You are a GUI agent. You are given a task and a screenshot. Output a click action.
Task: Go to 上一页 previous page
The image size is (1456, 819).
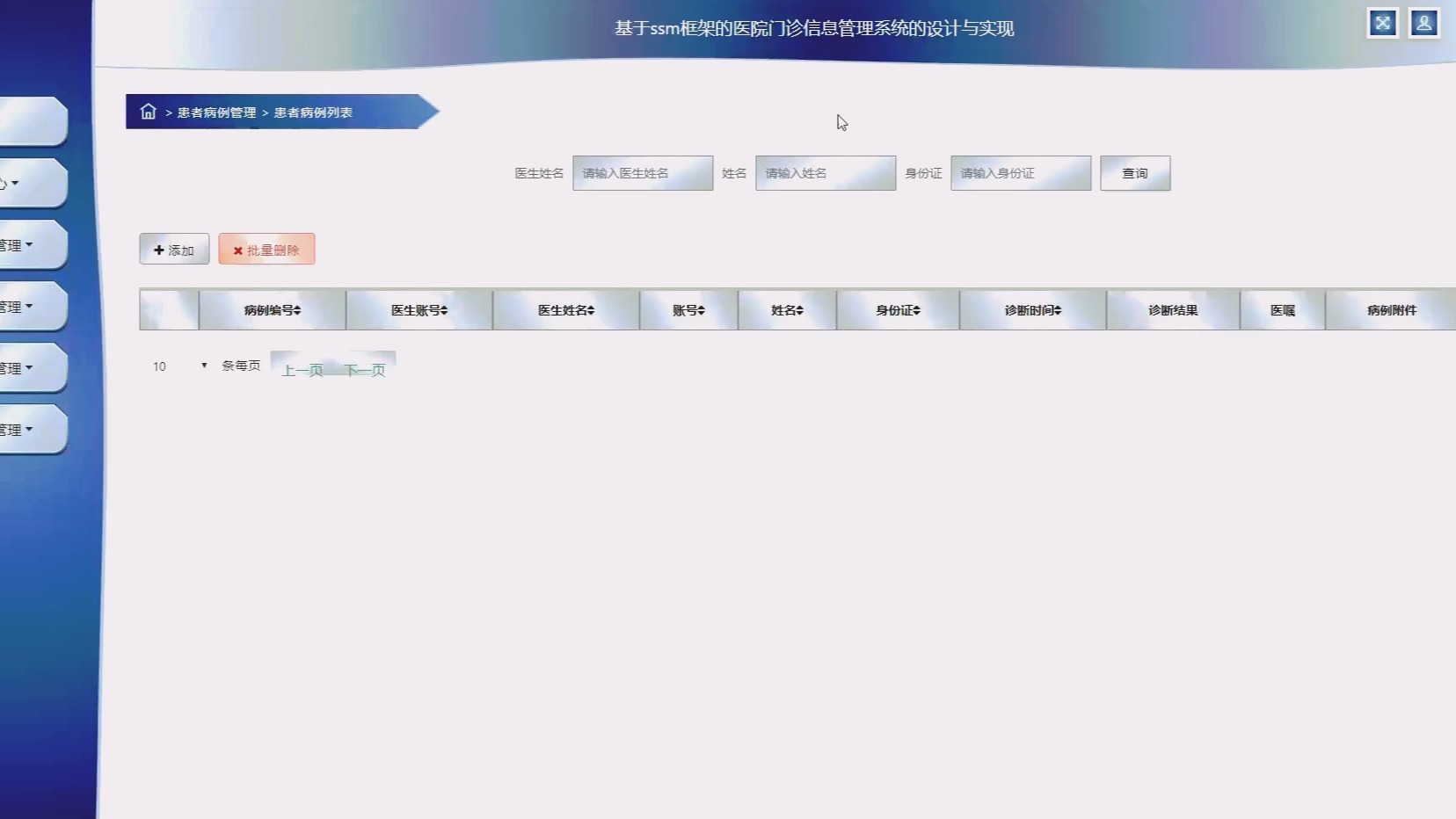pos(302,370)
